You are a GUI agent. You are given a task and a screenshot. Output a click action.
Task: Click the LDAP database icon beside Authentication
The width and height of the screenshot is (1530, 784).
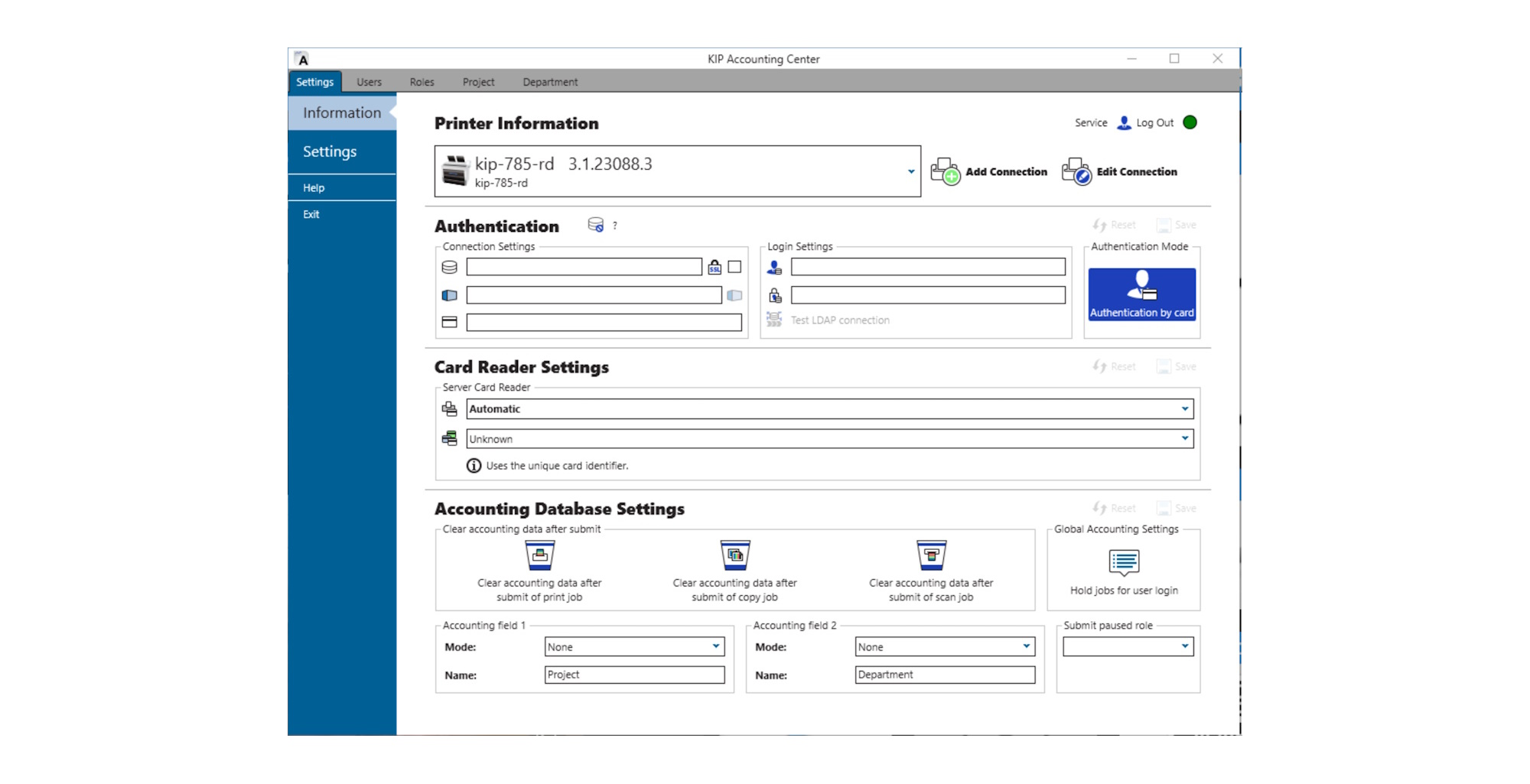(x=595, y=225)
